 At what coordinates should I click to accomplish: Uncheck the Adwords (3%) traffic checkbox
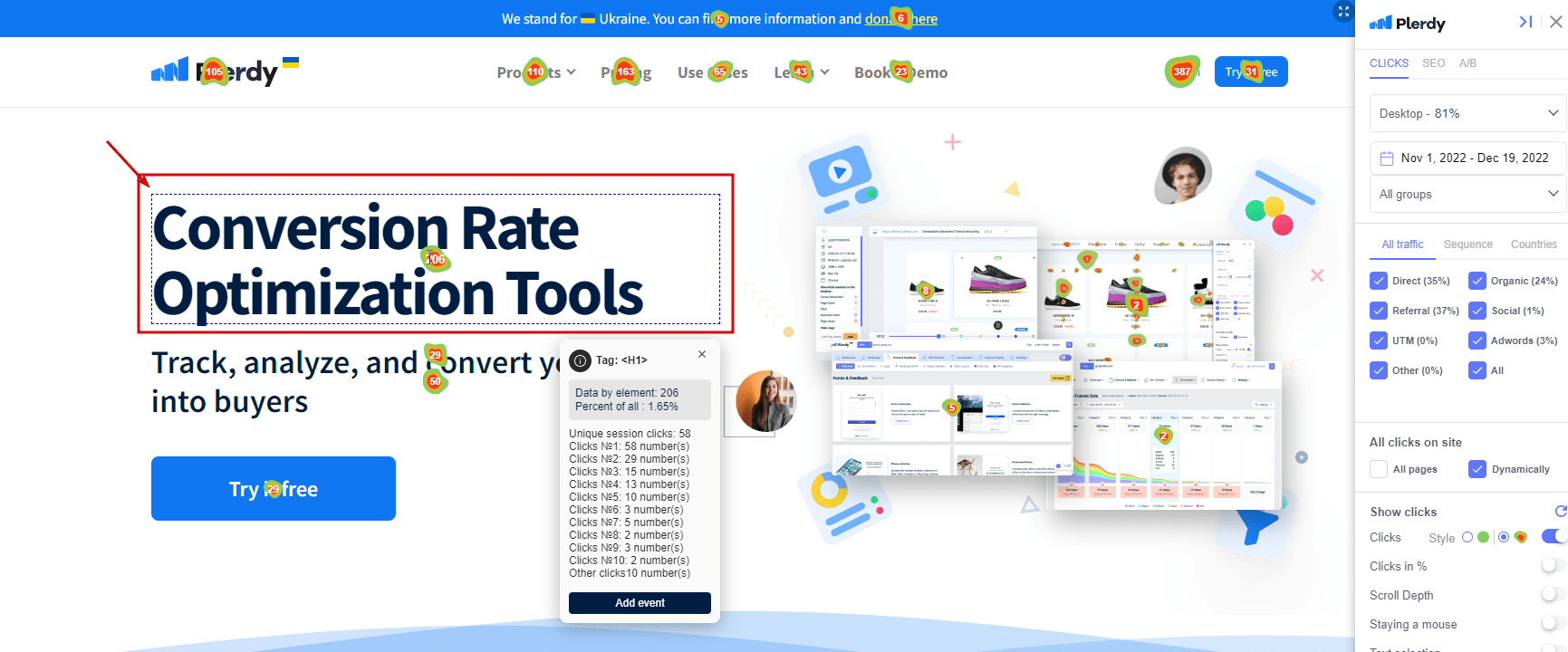[x=1477, y=340]
